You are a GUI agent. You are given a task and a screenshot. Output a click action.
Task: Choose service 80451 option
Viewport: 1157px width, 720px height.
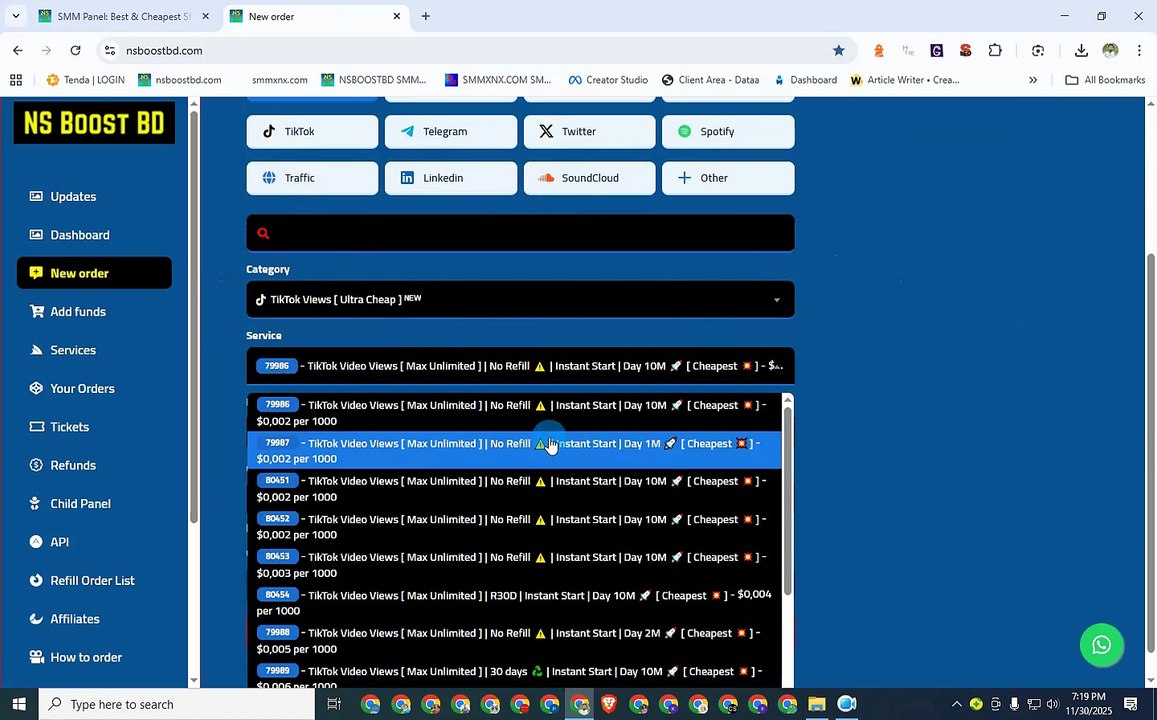[514, 488]
